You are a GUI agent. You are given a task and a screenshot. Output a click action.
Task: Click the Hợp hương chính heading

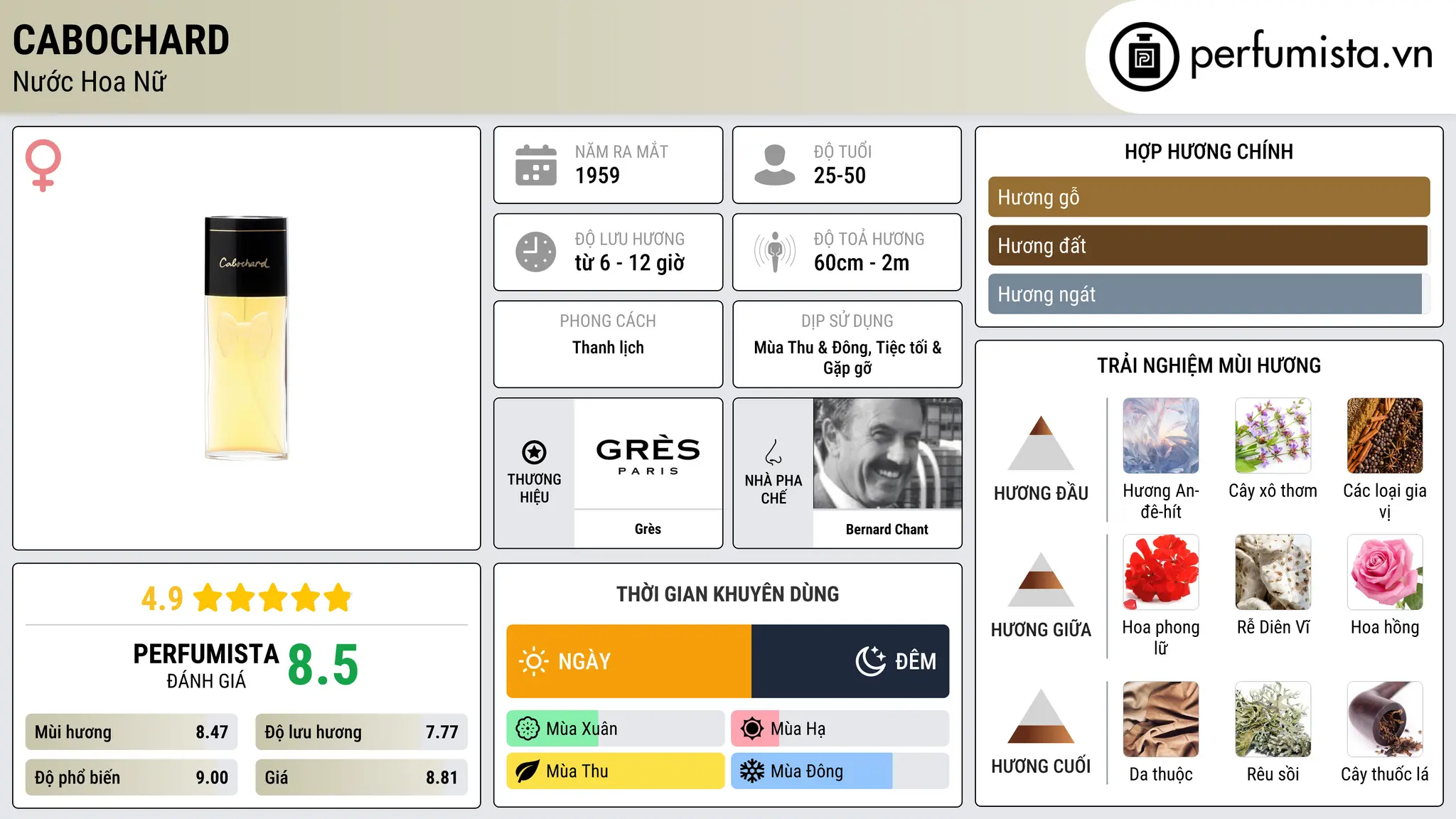1209,151
